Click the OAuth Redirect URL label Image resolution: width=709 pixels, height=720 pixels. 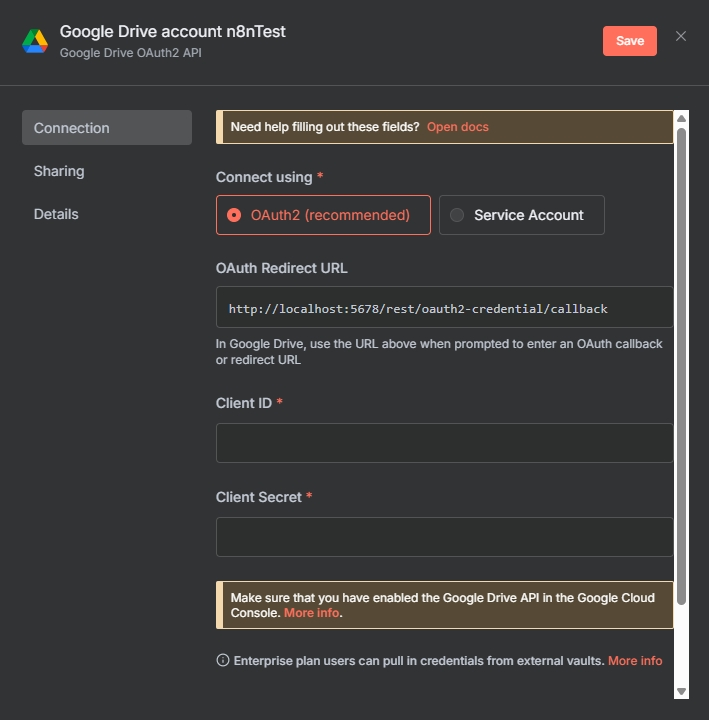281,268
